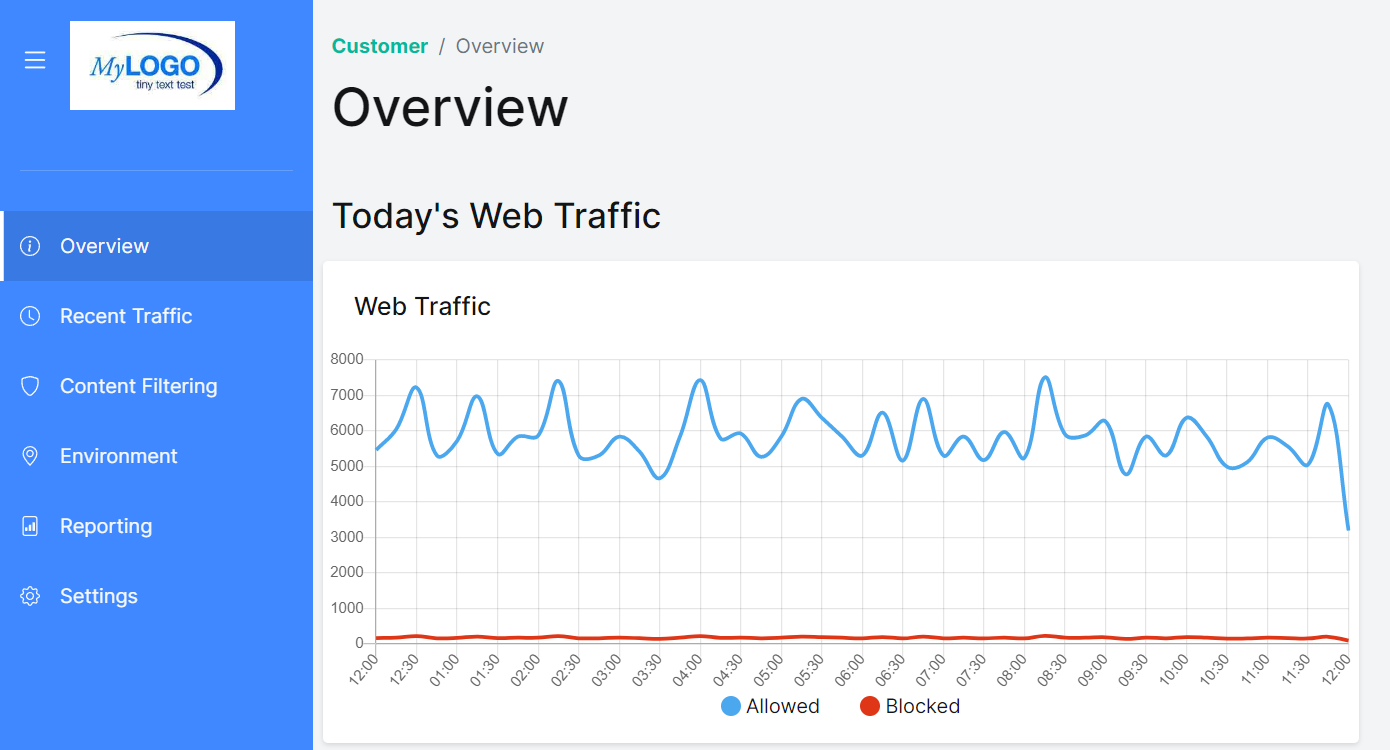1390x750 pixels.
Task: Open the Content Filtering section
Action: tap(138, 386)
